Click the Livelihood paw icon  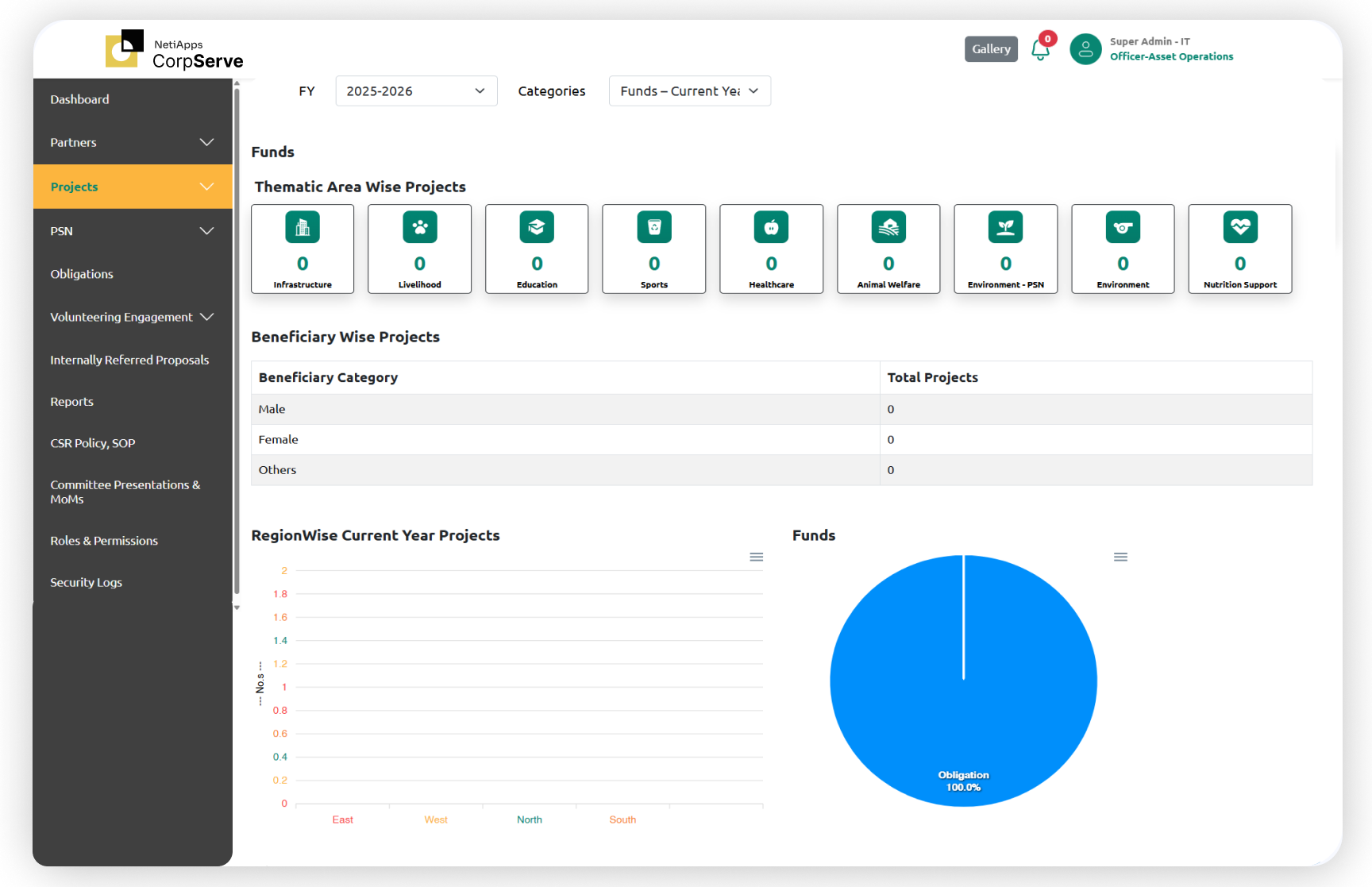[x=419, y=228]
